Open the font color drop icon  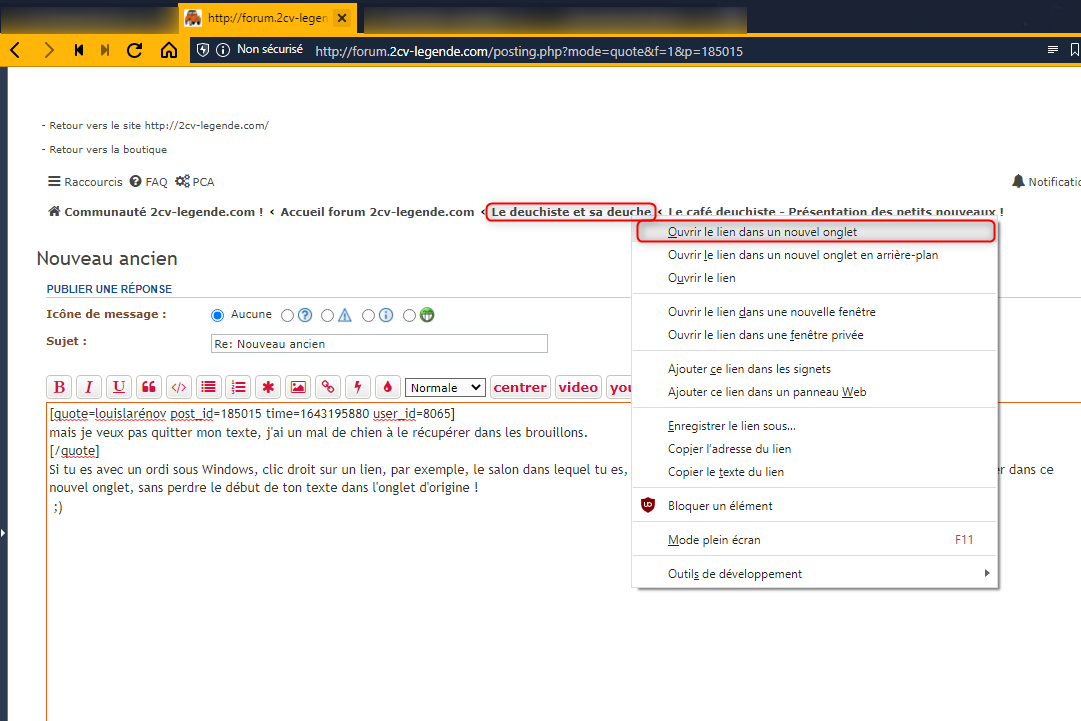pos(388,388)
